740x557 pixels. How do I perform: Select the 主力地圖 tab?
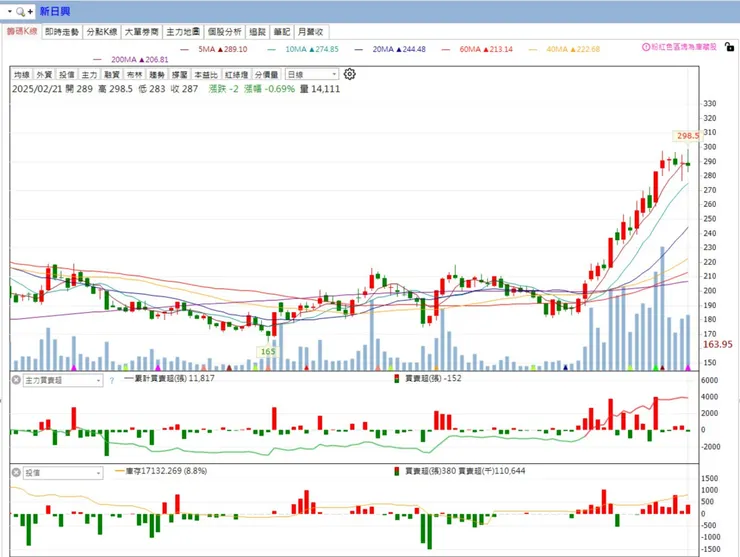pyautogui.click(x=183, y=32)
